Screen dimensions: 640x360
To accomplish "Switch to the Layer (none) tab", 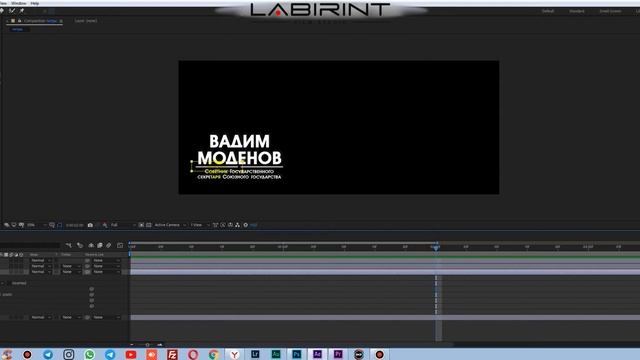I will [86, 20].
